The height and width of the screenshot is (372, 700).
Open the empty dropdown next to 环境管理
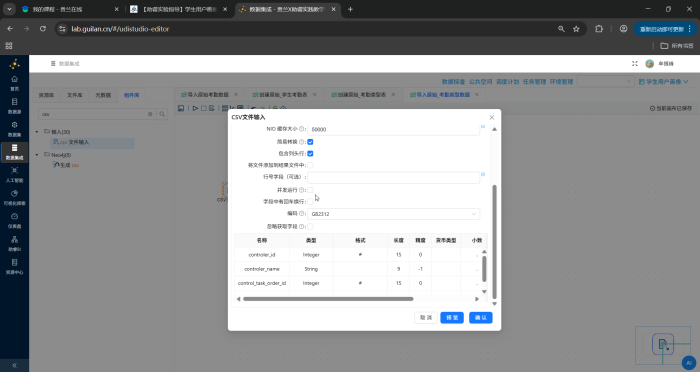coord(605,82)
